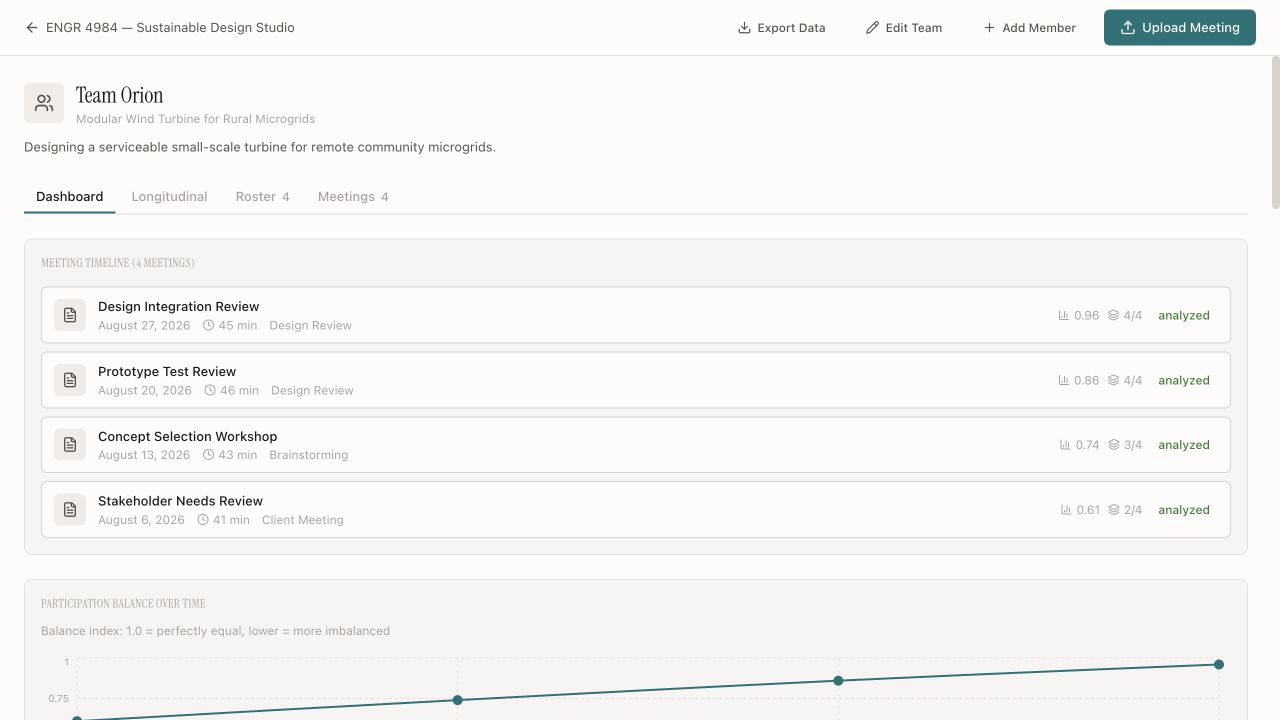
Task: Click the layers icon beside 2/4
Action: pyautogui.click(x=1114, y=510)
